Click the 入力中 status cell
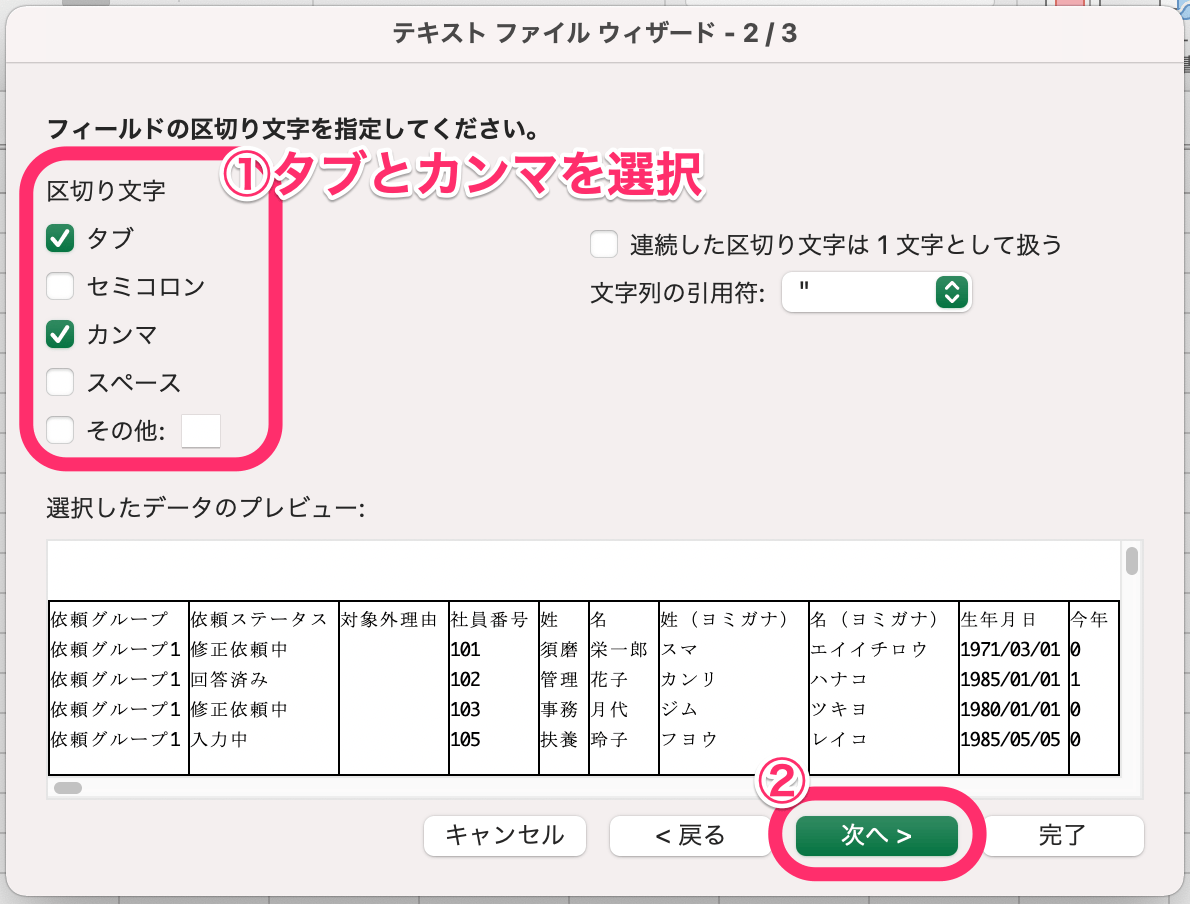Viewport: 1190px width, 904px height. coord(219,739)
